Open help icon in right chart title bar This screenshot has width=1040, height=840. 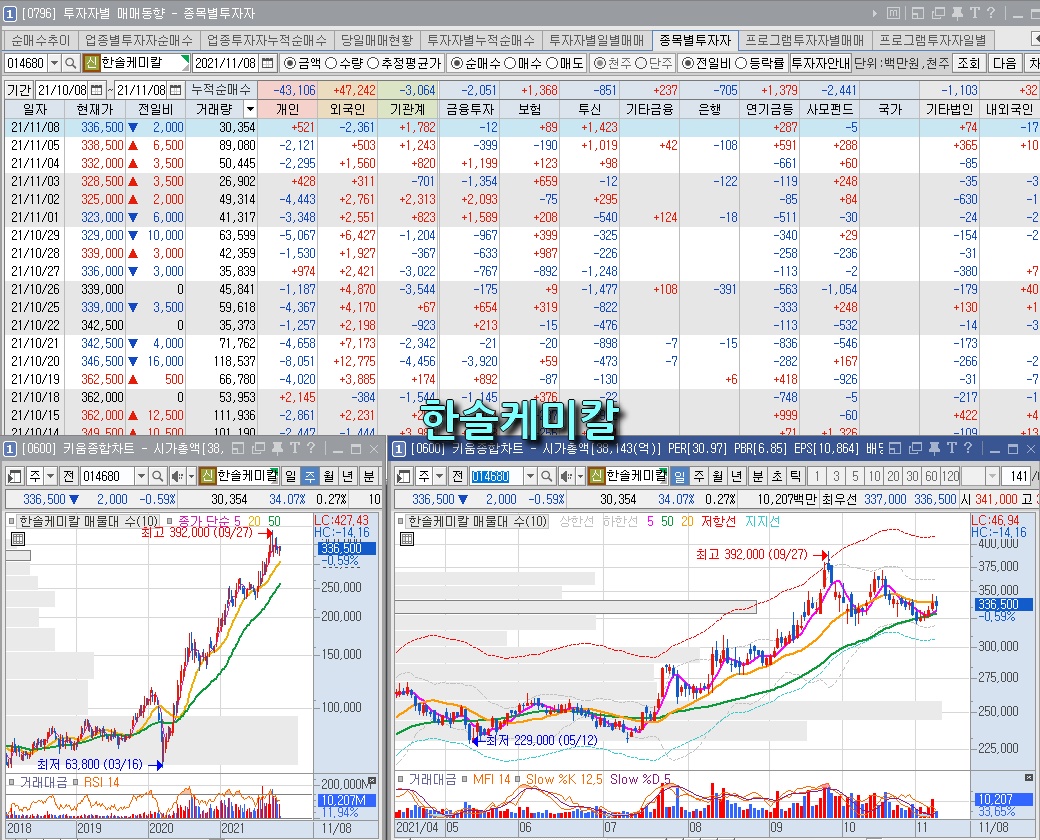pyautogui.click(x=968, y=449)
